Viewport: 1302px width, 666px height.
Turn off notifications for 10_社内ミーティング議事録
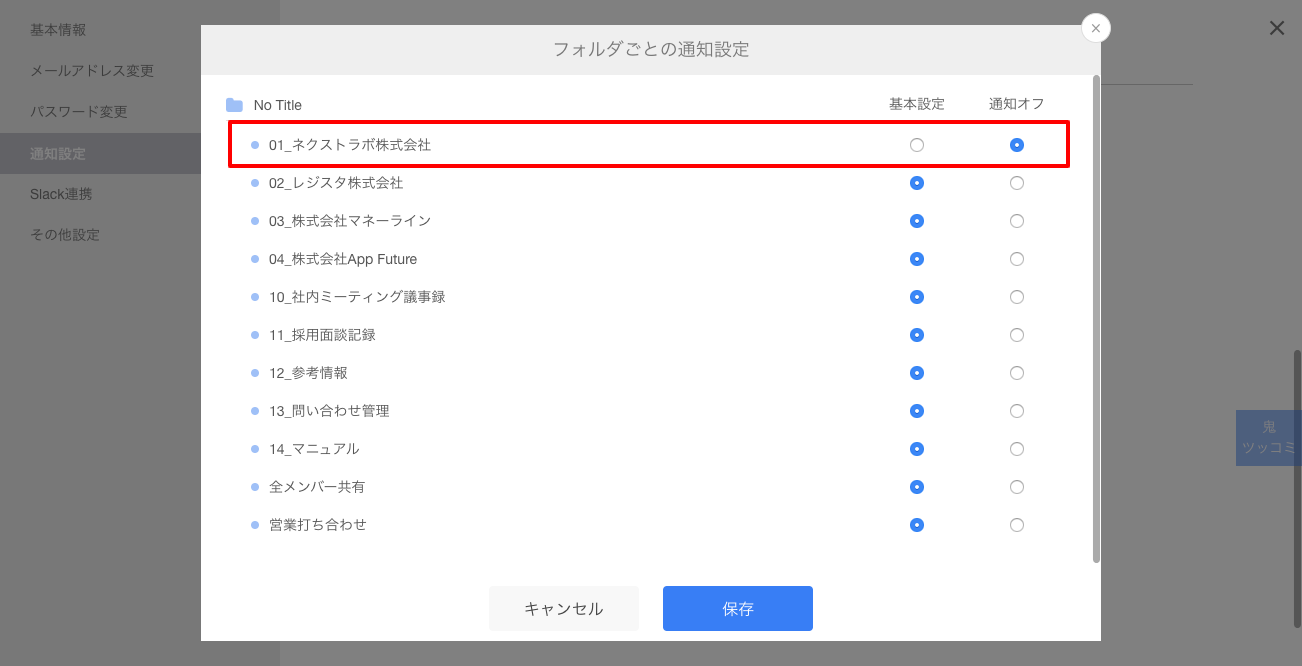click(1017, 297)
